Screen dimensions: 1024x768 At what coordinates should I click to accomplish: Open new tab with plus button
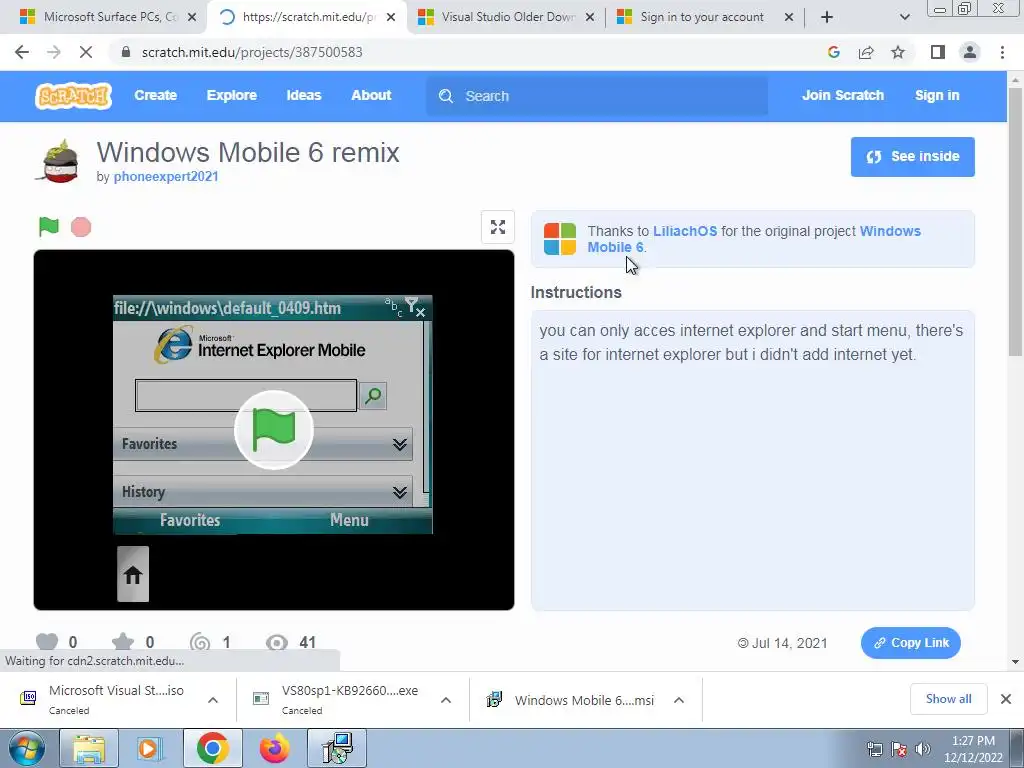[827, 17]
